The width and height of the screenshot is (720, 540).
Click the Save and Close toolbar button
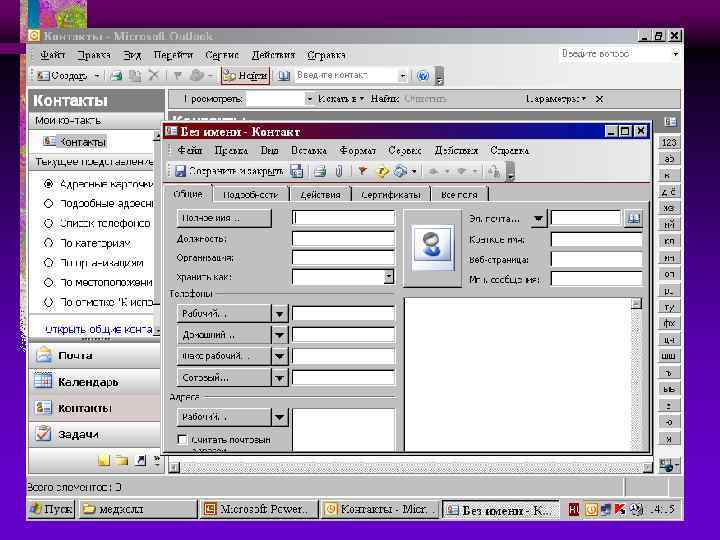[230, 171]
